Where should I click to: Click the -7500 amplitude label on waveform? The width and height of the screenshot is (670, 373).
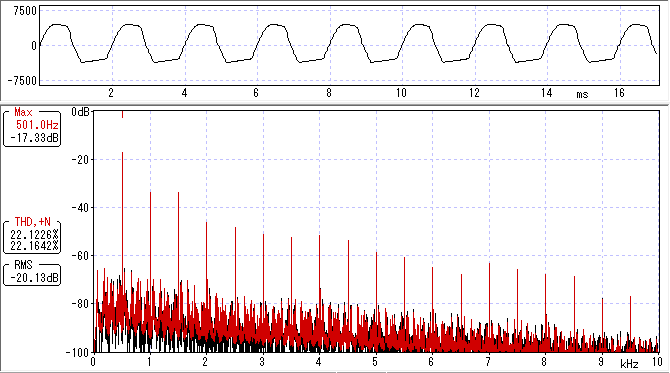click(x=22, y=80)
